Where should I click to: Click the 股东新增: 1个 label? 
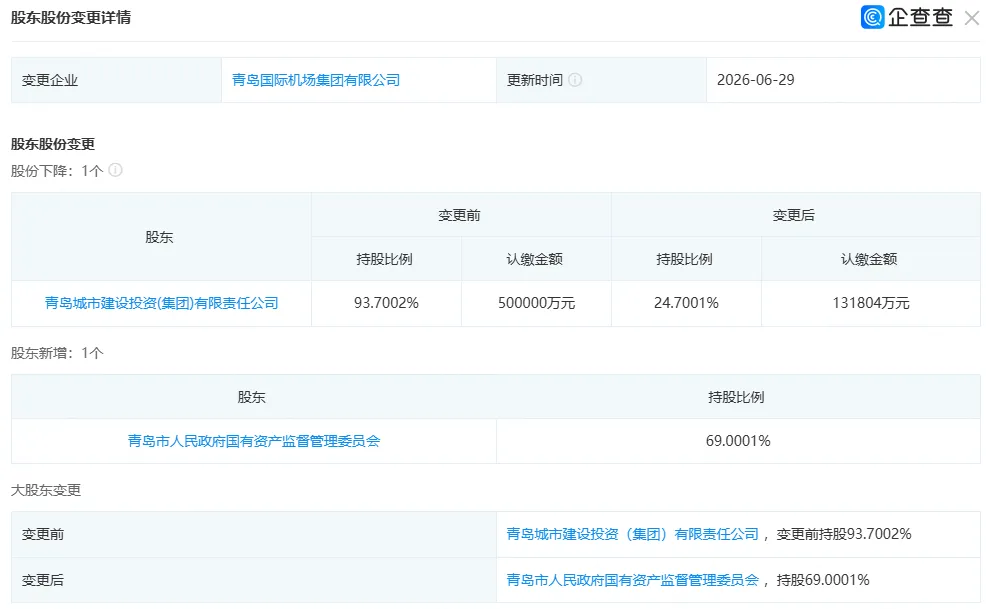click(x=57, y=353)
